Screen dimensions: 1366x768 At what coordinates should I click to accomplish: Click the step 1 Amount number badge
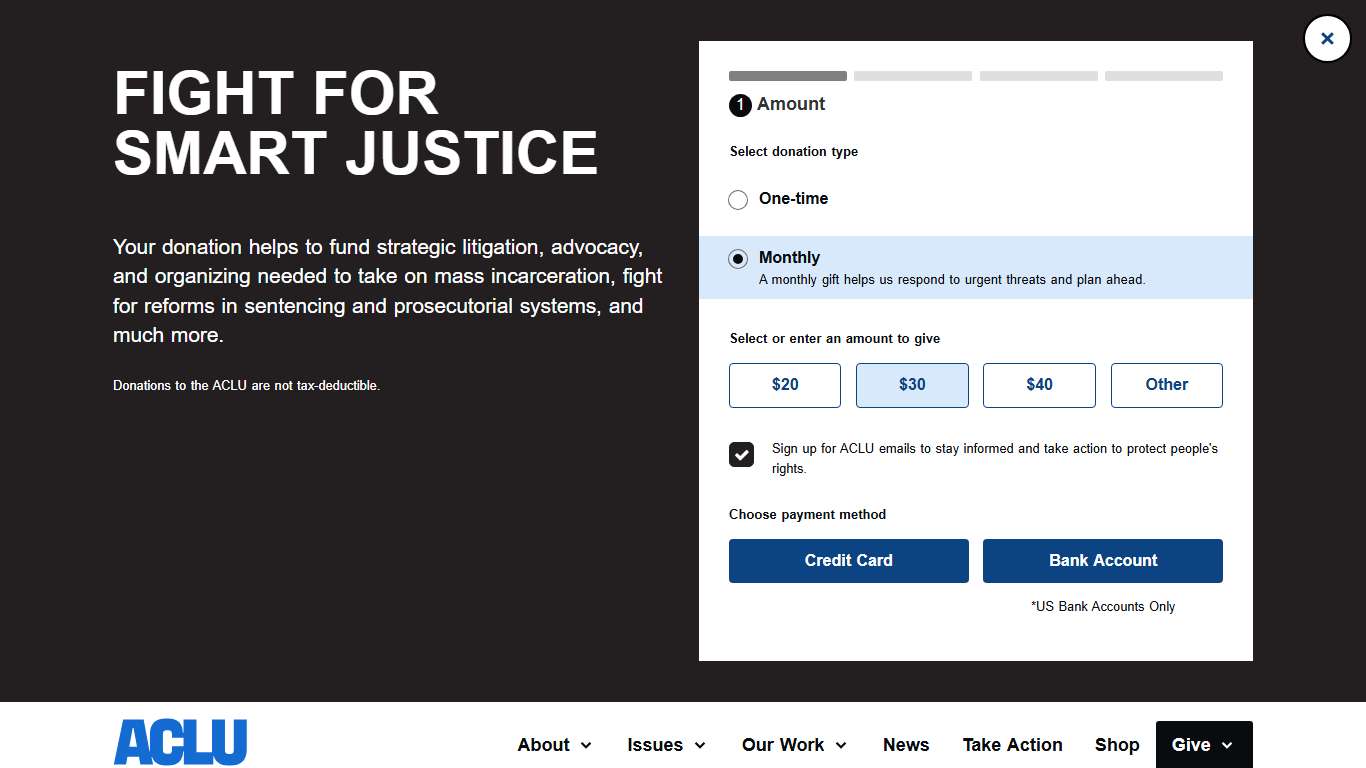tap(740, 105)
